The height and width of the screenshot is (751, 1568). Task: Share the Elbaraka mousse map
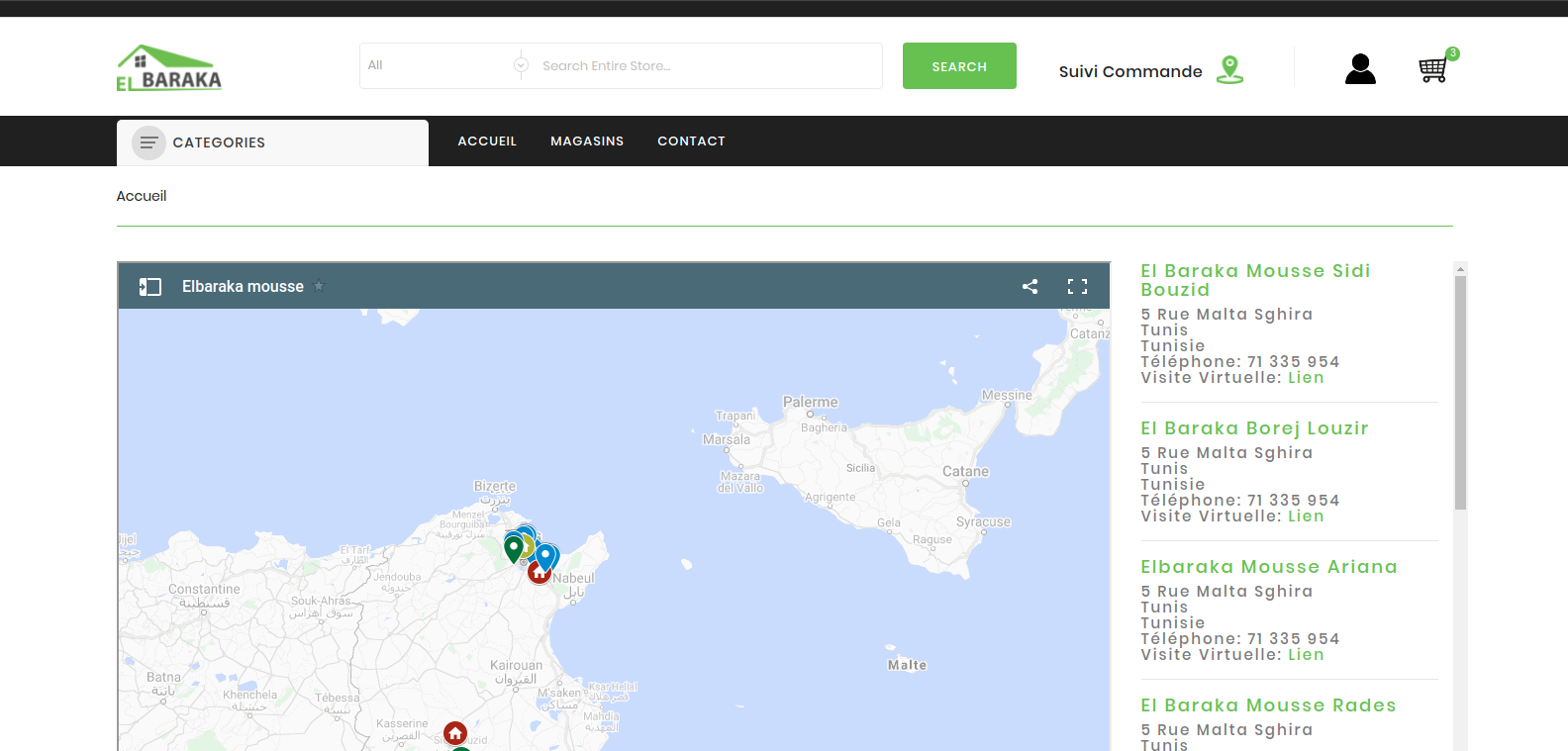(1029, 286)
